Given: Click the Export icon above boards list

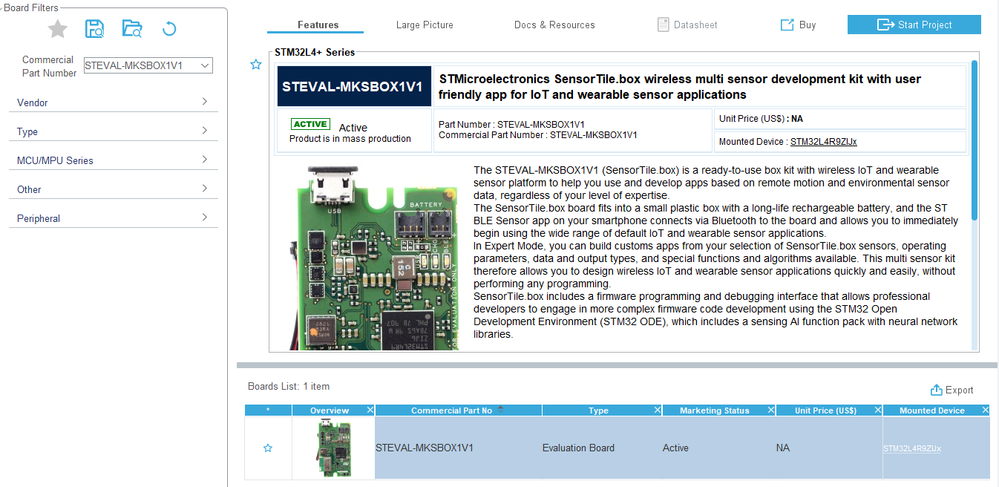Looking at the screenshot, I should pyautogui.click(x=936, y=390).
